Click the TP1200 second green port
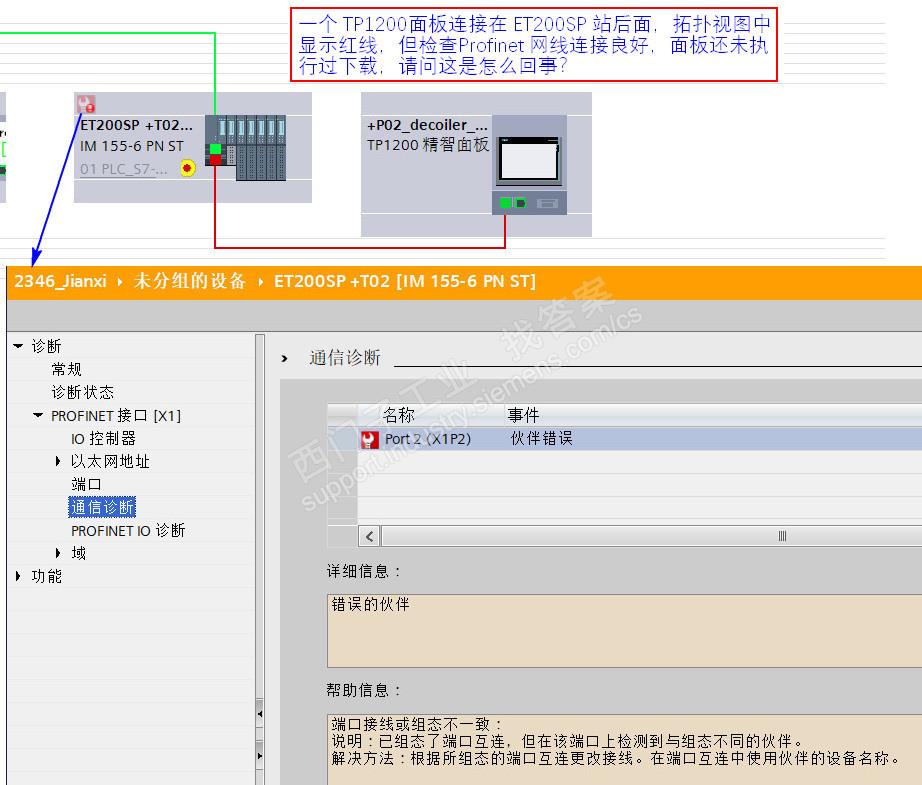This screenshot has height=785, width=922. tap(520, 203)
